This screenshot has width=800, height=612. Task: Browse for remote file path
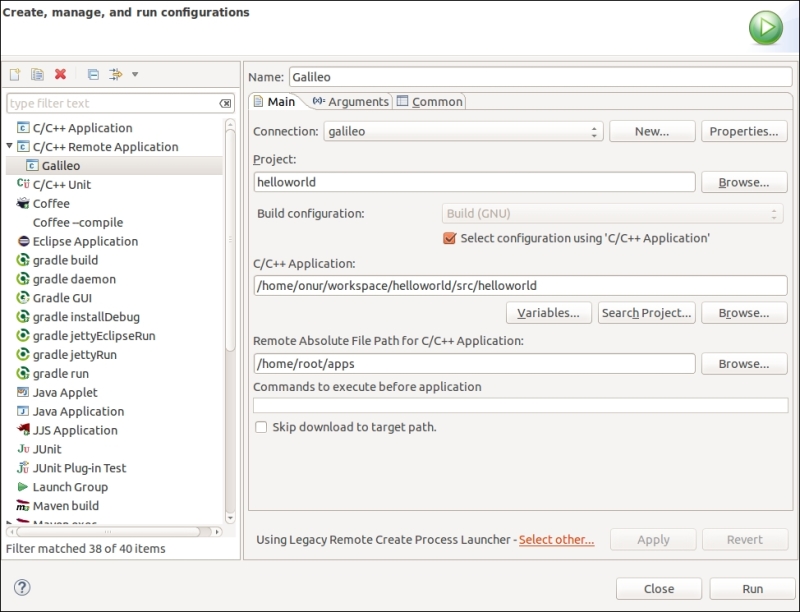point(744,364)
